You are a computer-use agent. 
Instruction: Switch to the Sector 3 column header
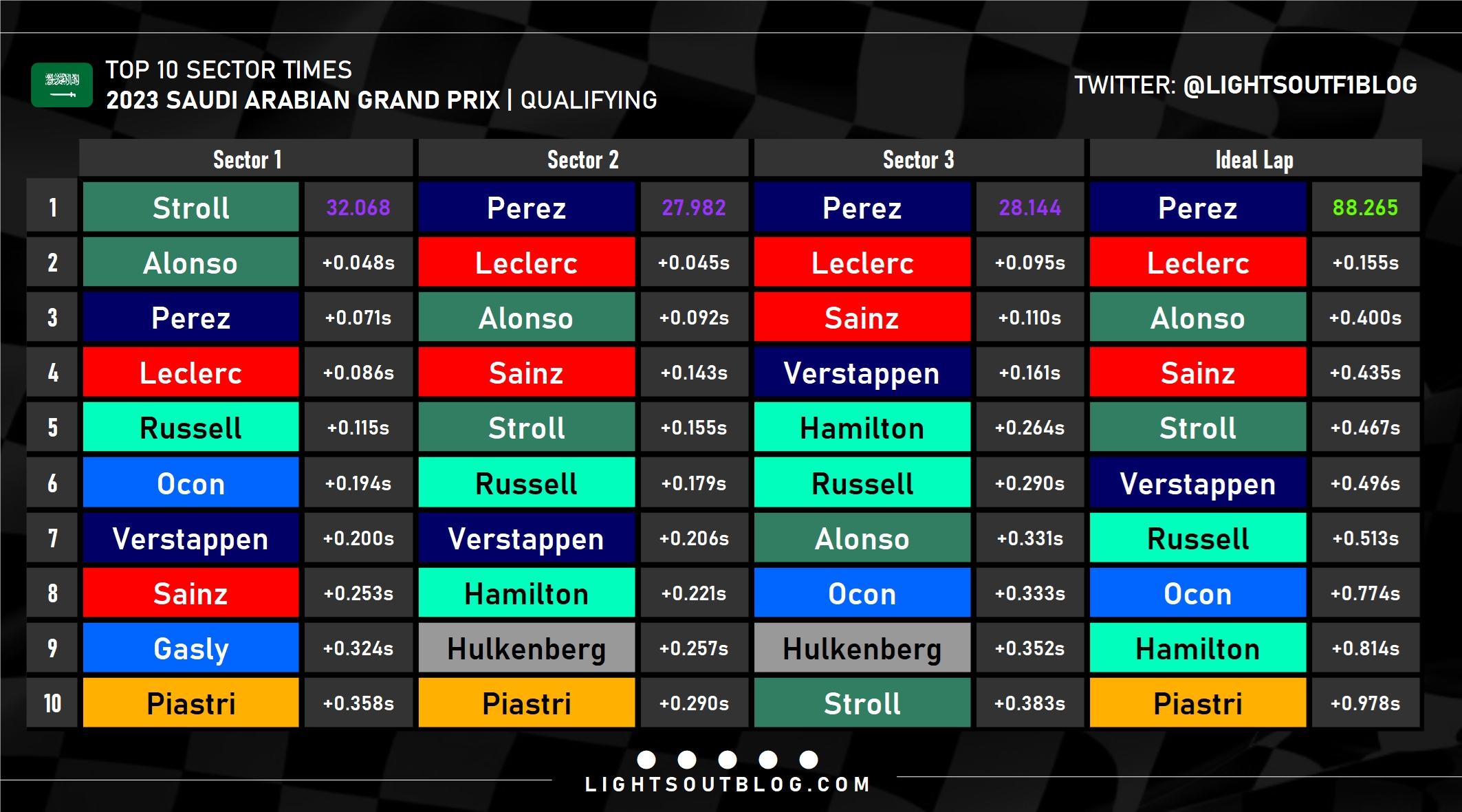[x=918, y=160]
